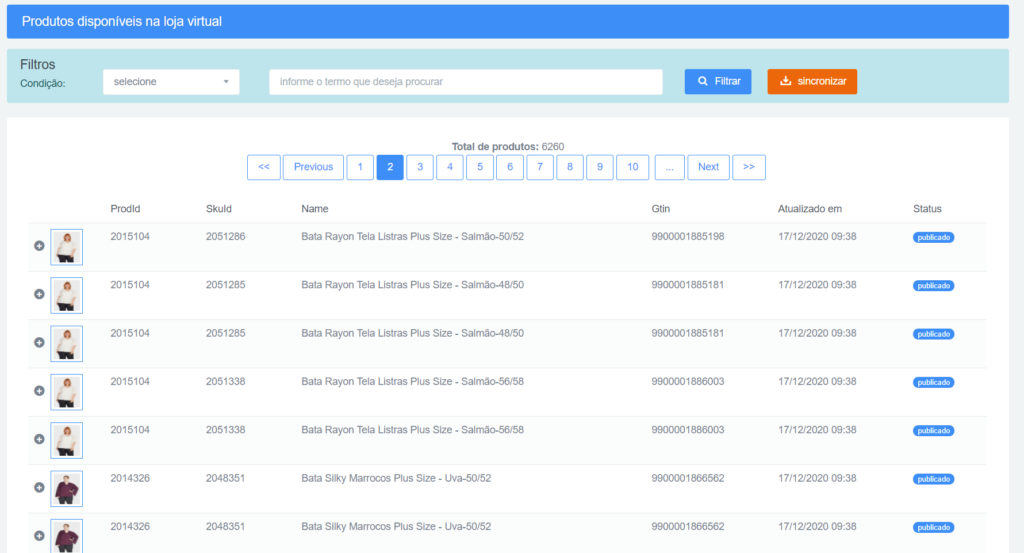Click the Filtros section label

tap(37, 65)
